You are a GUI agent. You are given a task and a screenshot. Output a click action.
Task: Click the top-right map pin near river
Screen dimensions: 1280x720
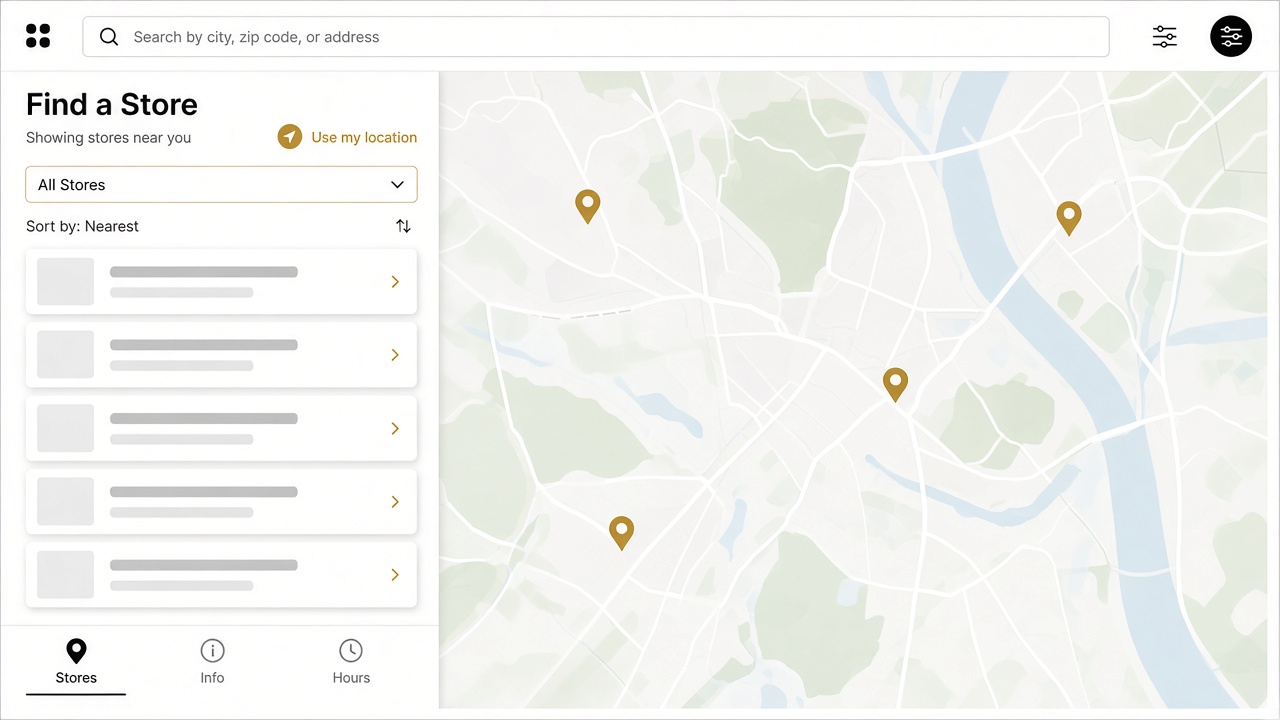(1069, 217)
